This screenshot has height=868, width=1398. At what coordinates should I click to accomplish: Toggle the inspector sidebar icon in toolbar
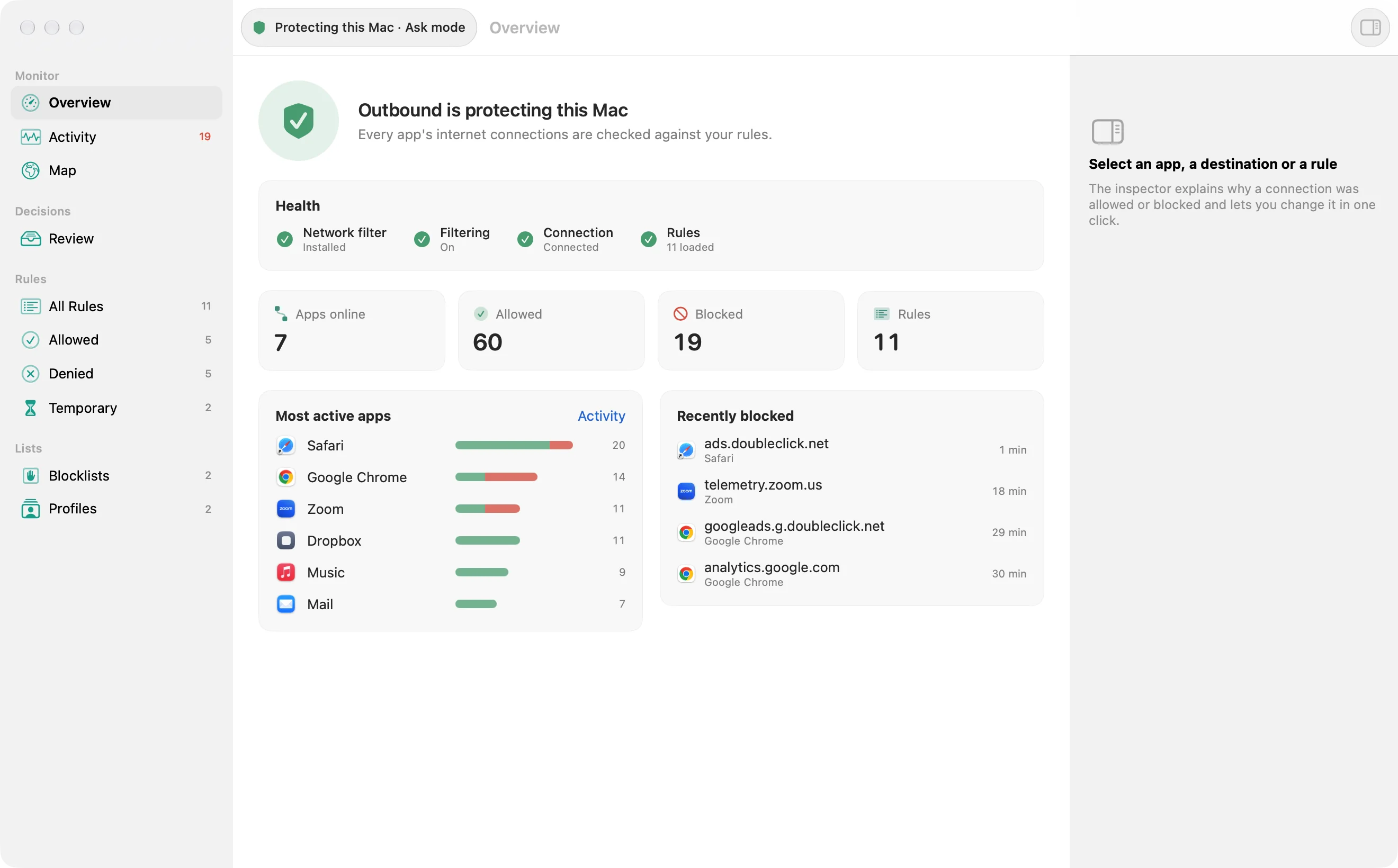click(1370, 27)
